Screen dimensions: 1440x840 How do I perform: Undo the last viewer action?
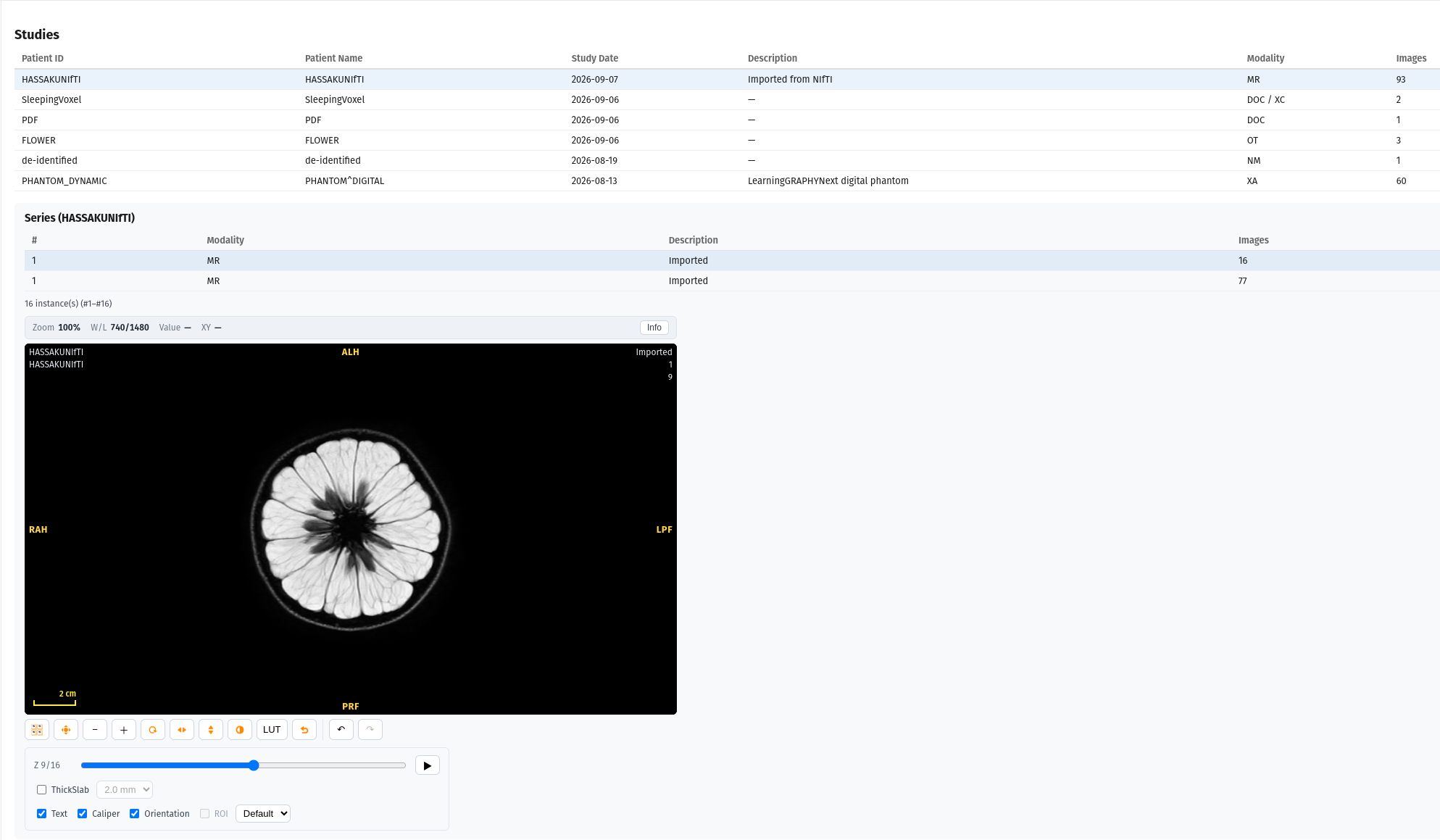pyautogui.click(x=341, y=730)
